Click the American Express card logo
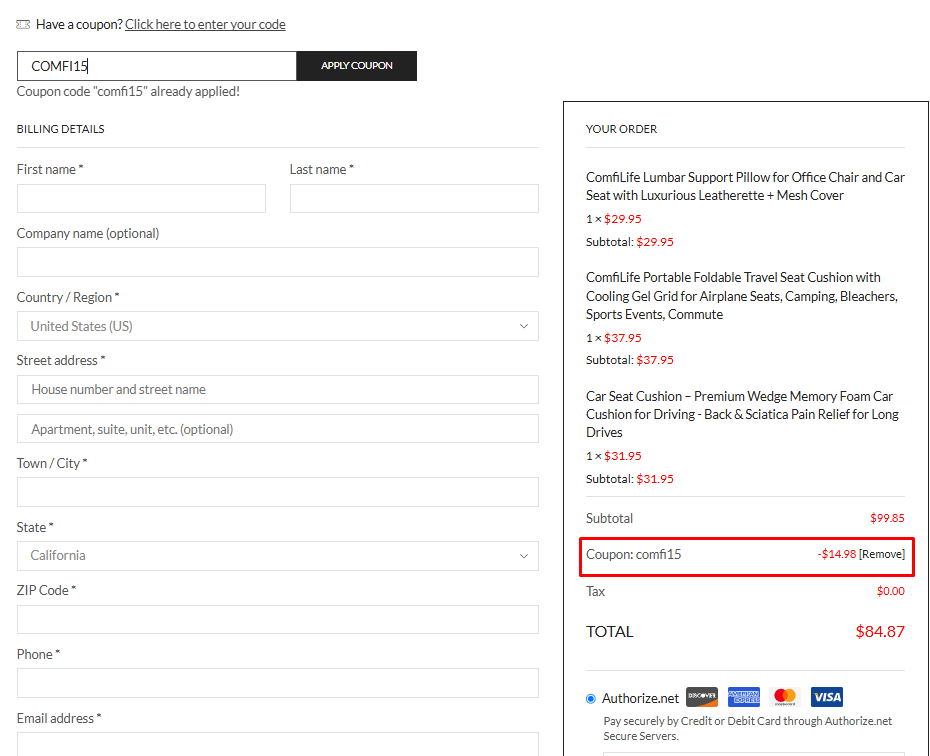 point(744,697)
